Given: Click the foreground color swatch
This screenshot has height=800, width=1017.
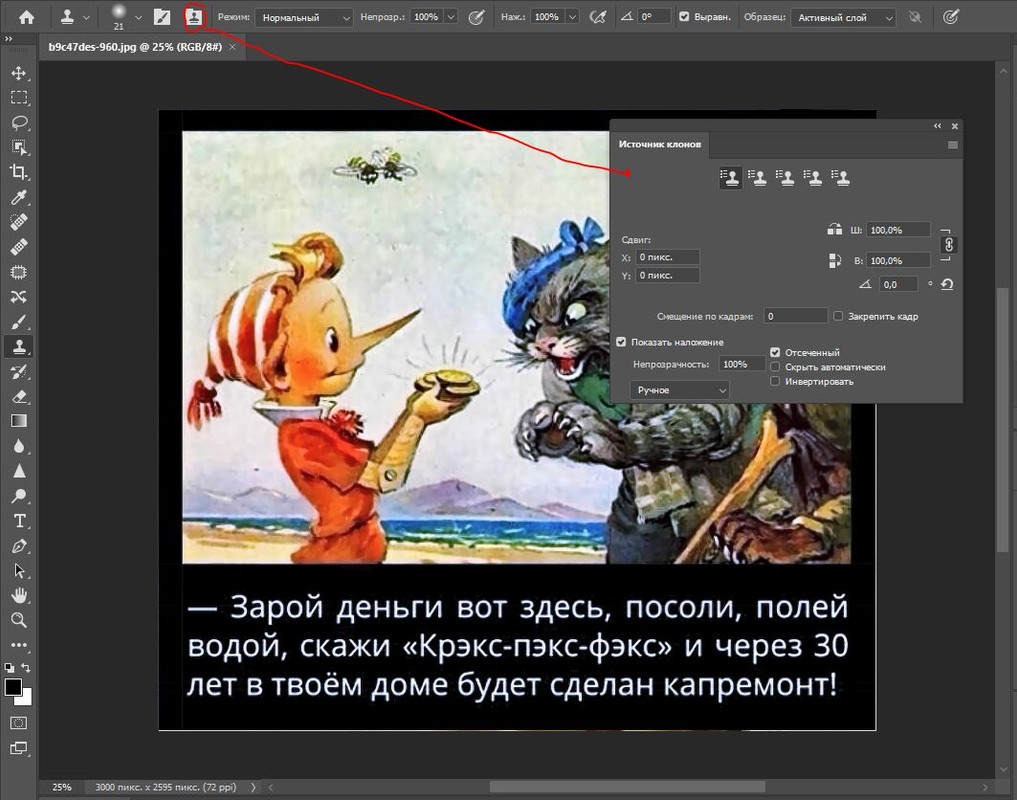Looking at the screenshot, I should click(13, 687).
